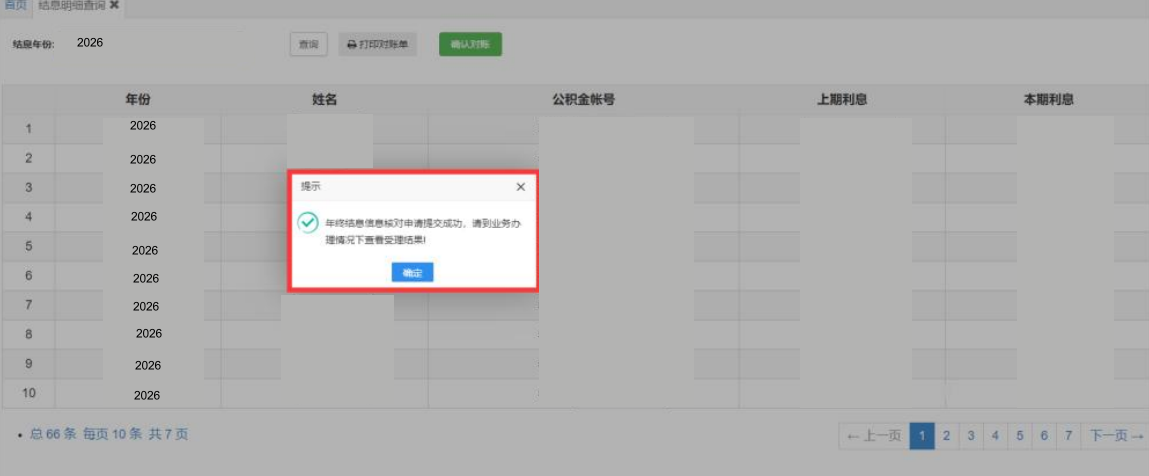The width and height of the screenshot is (1149, 476).
Task: Select row number 3 in table
Action: tap(29, 187)
